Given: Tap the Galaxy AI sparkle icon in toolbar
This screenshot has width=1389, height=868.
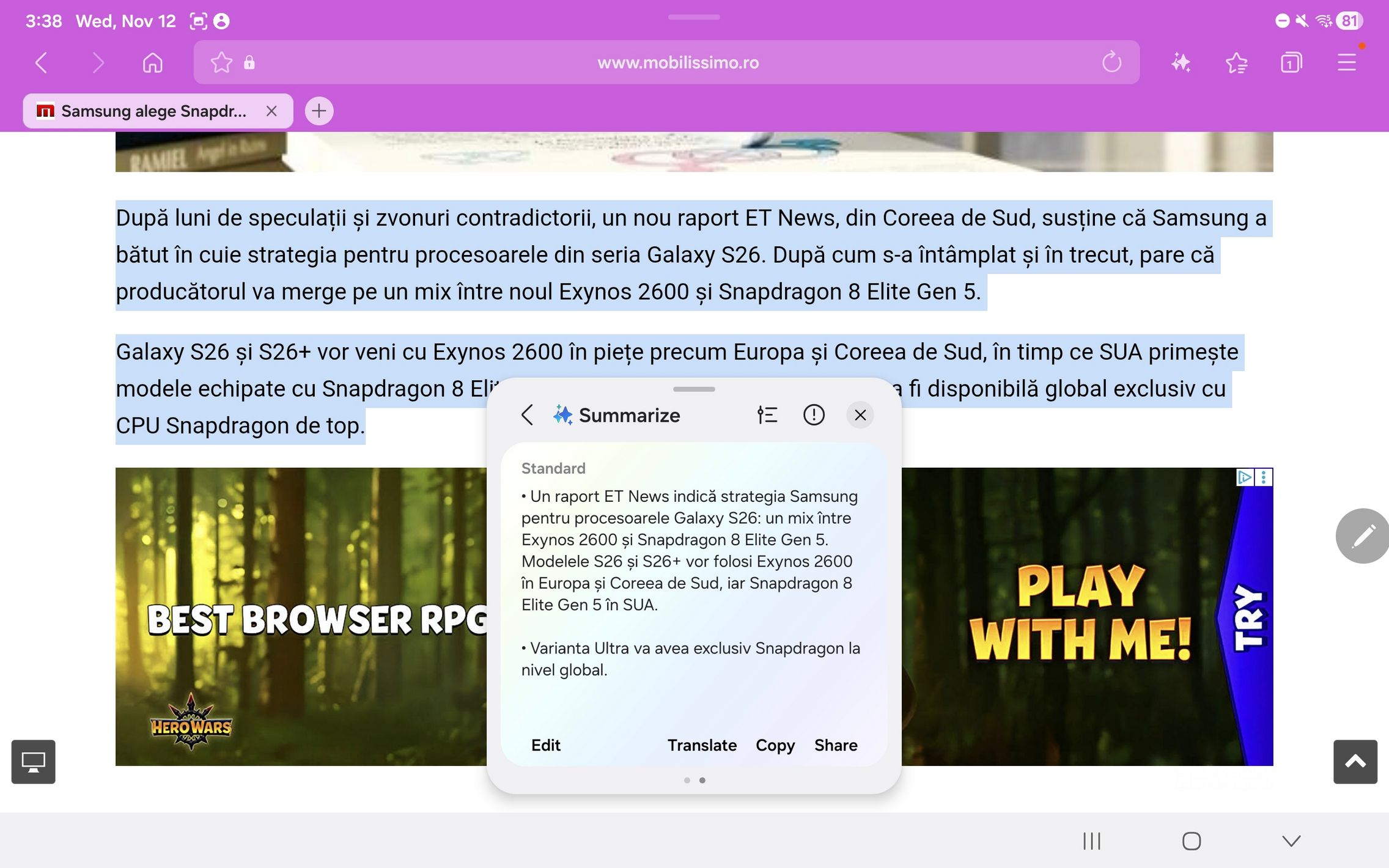Looking at the screenshot, I should pyautogui.click(x=1181, y=62).
